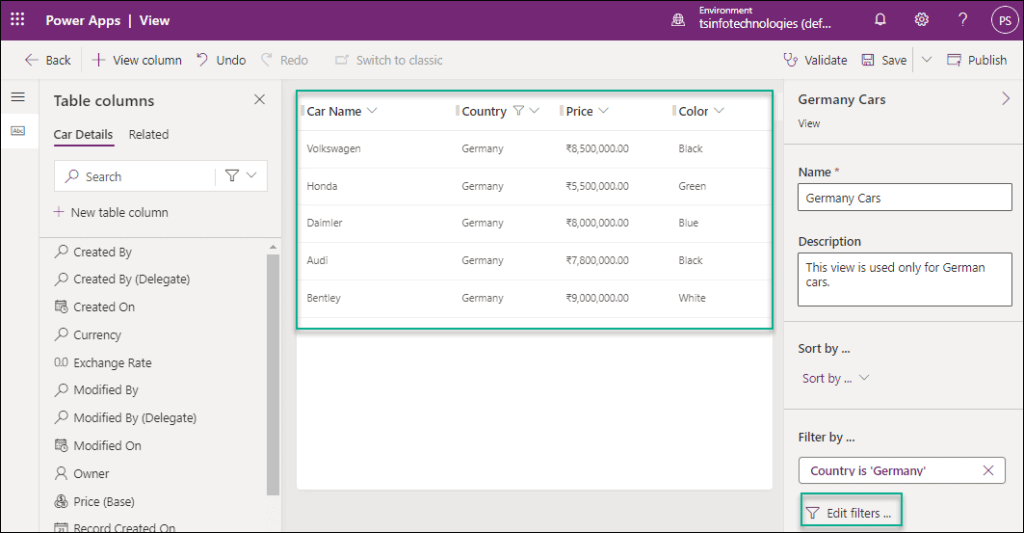Select Created By (Delegate) column
The height and width of the screenshot is (533, 1024).
(122, 279)
